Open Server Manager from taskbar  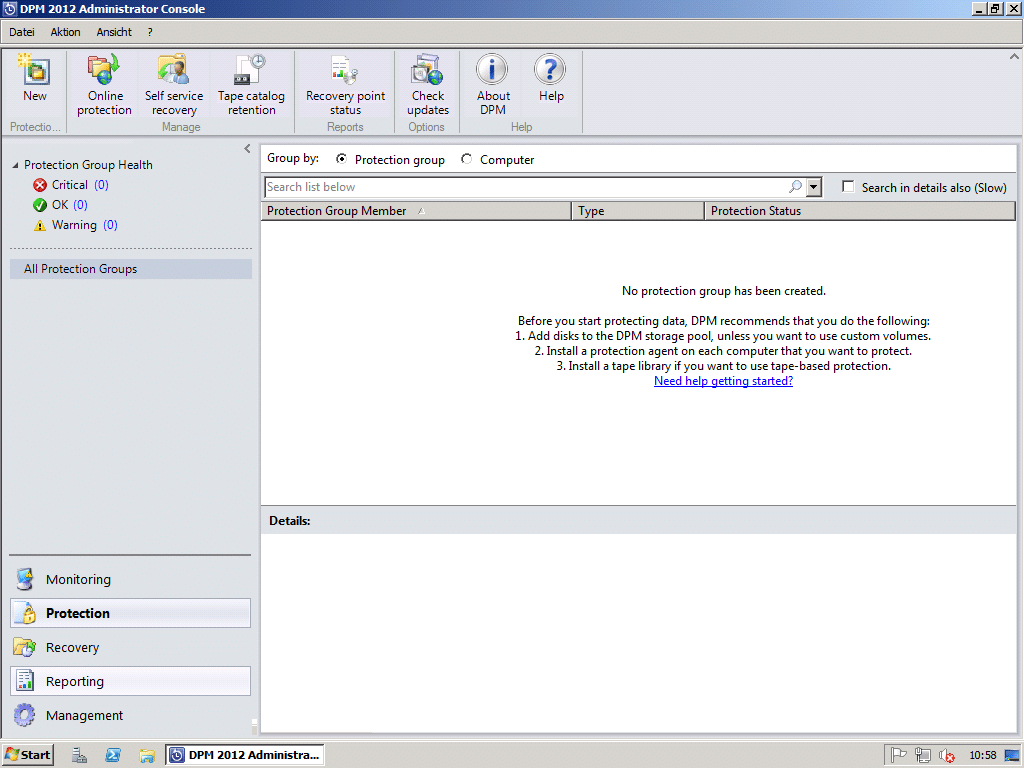click(x=79, y=755)
